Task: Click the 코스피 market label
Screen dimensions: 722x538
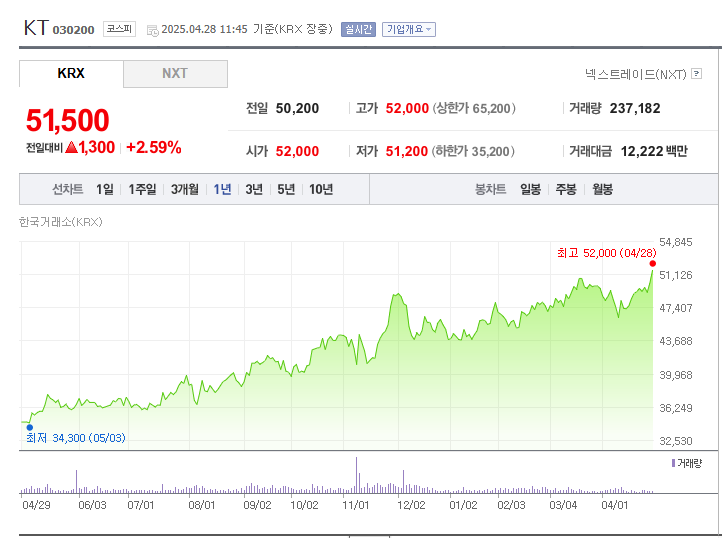Action: [x=119, y=29]
